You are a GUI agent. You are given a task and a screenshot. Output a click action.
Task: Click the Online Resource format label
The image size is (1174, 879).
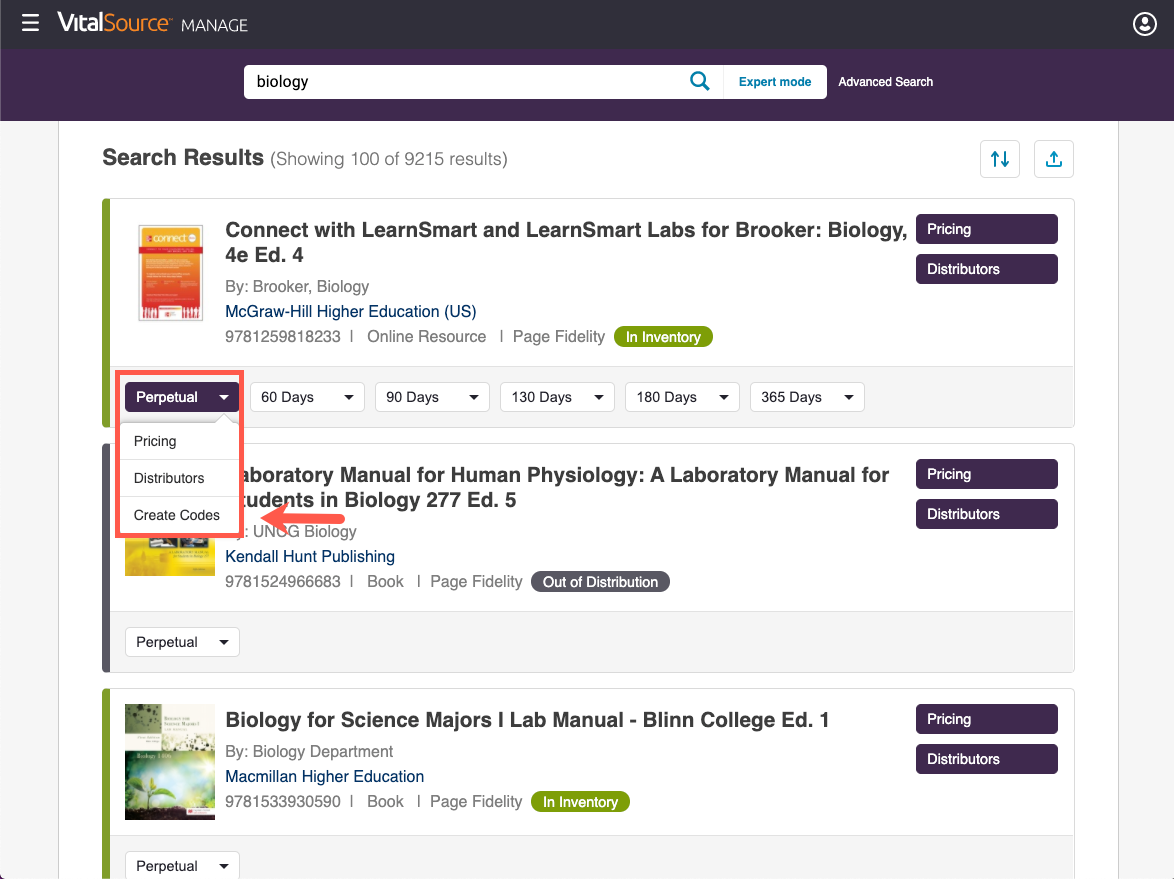click(427, 337)
